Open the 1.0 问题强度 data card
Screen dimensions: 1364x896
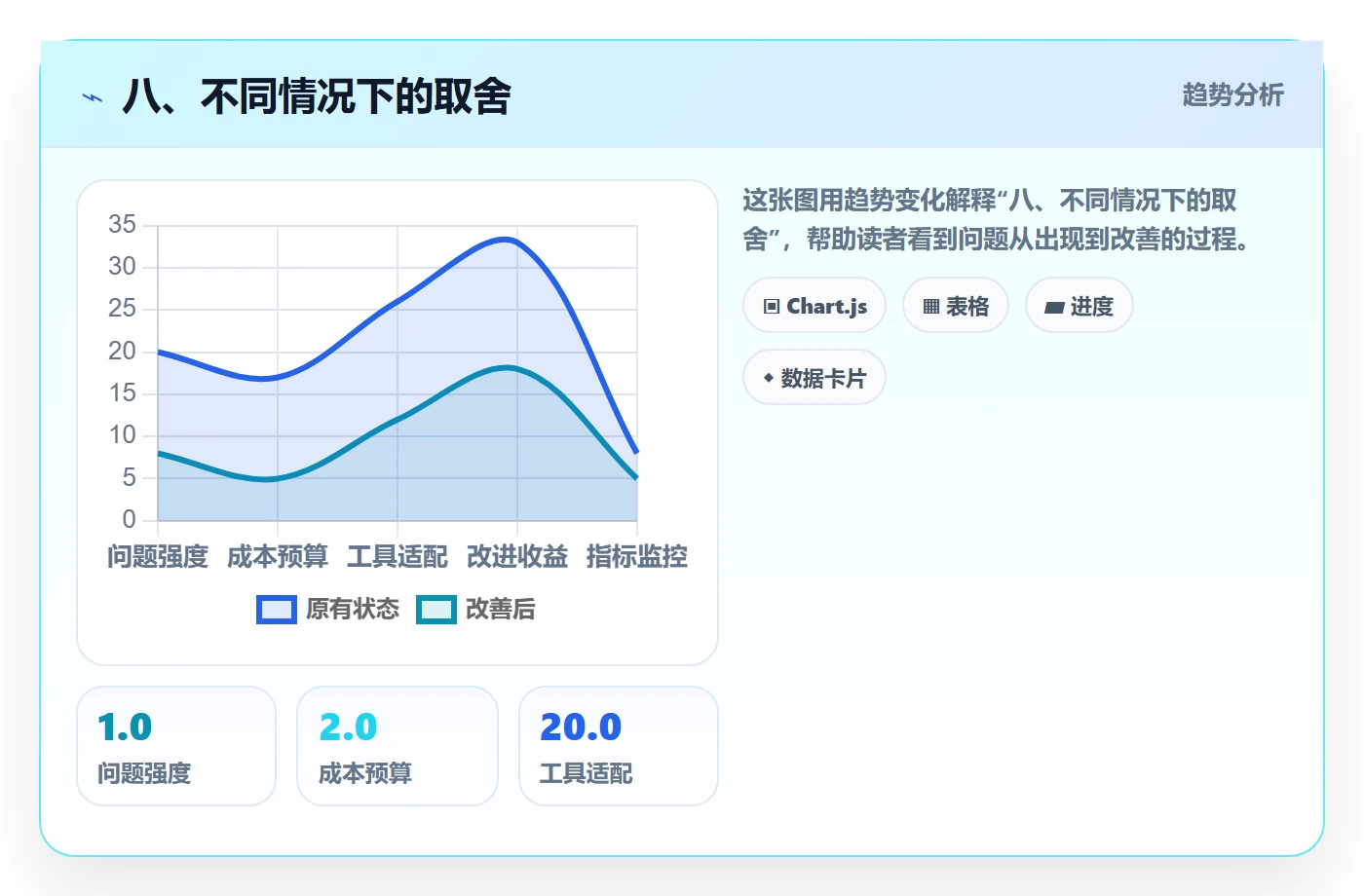tap(176, 746)
